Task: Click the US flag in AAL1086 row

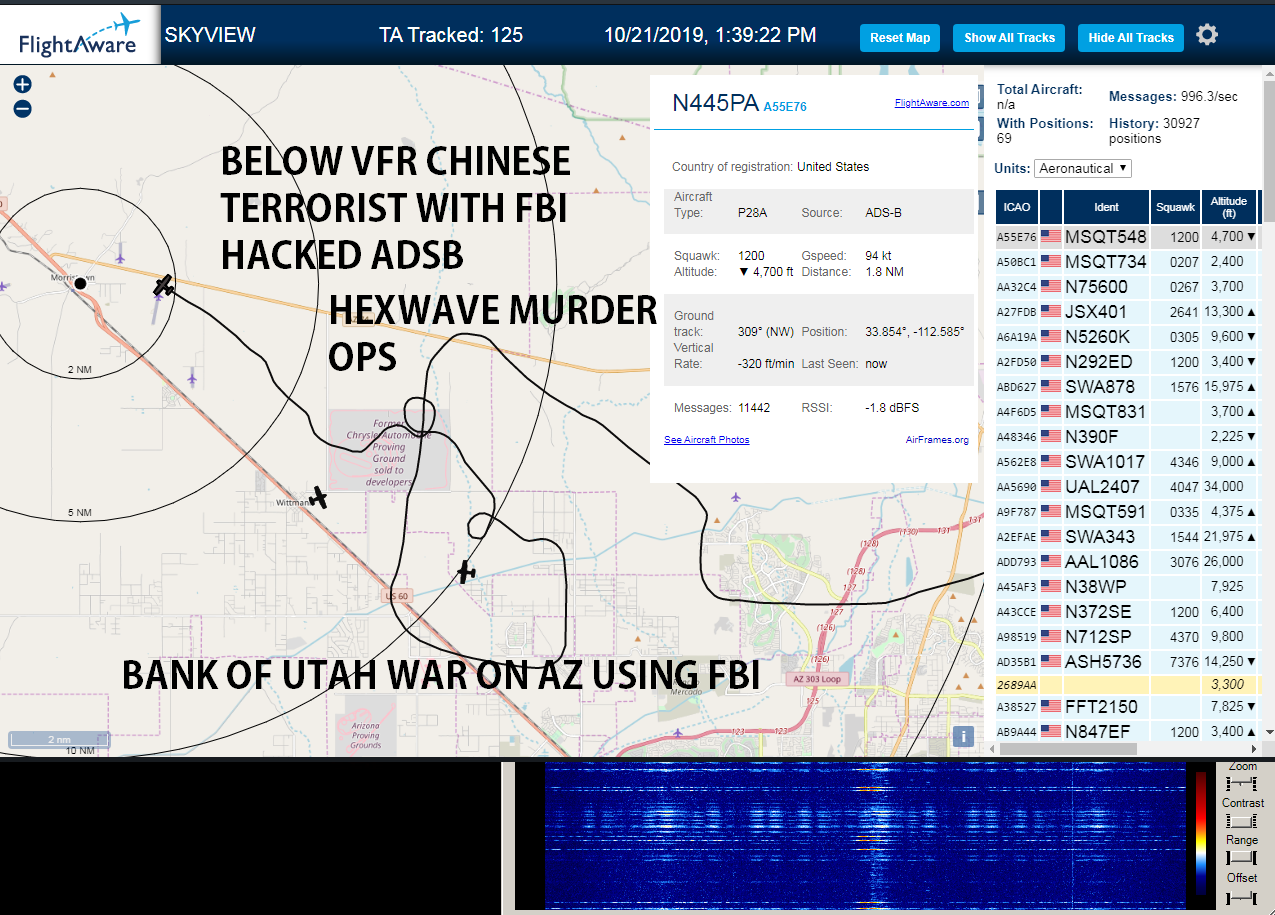Action: (1050, 562)
